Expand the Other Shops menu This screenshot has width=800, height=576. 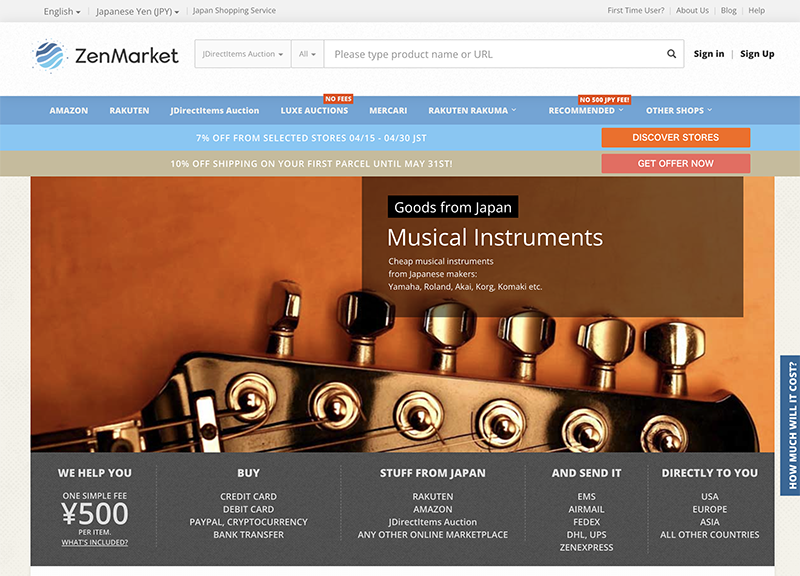coord(679,110)
